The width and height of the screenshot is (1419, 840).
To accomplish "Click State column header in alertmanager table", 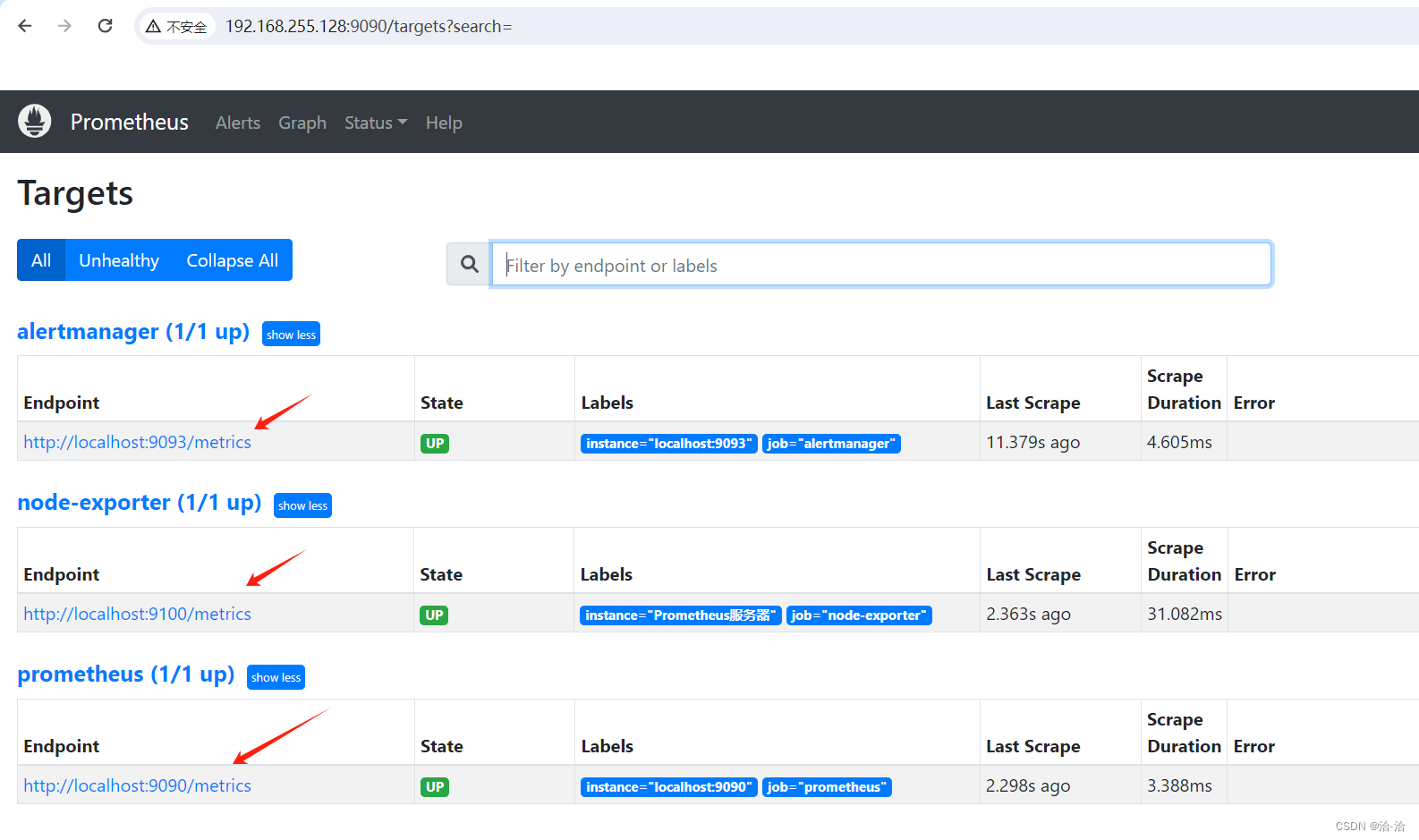I will pos(441,403).
